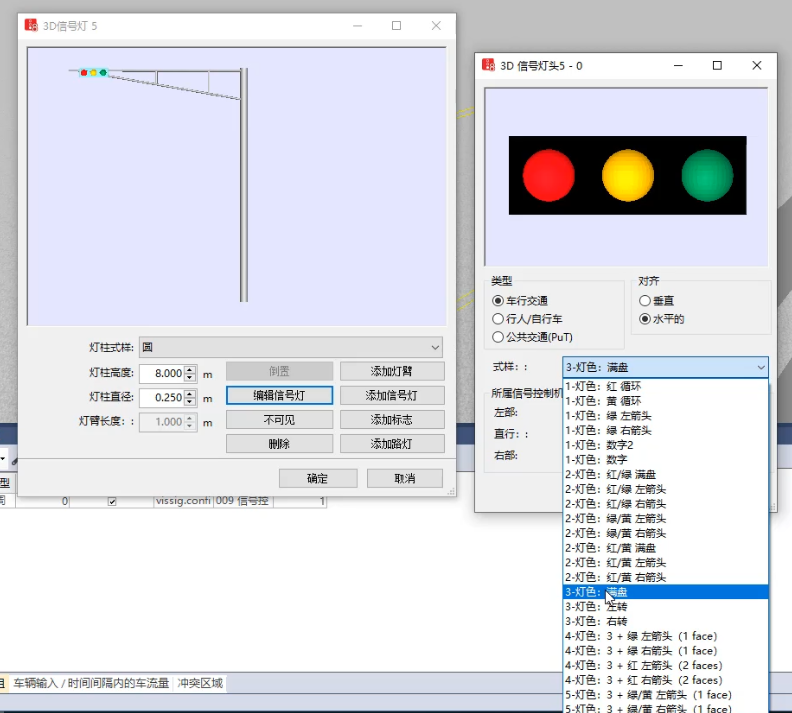The height and width of the screenshot is (713, 792).
Task: Click the 添加灯臂 button
Action: [x=392, y=371]
